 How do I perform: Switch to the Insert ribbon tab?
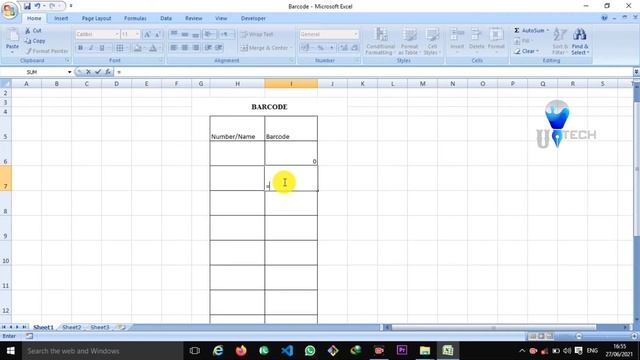(61, 18)
